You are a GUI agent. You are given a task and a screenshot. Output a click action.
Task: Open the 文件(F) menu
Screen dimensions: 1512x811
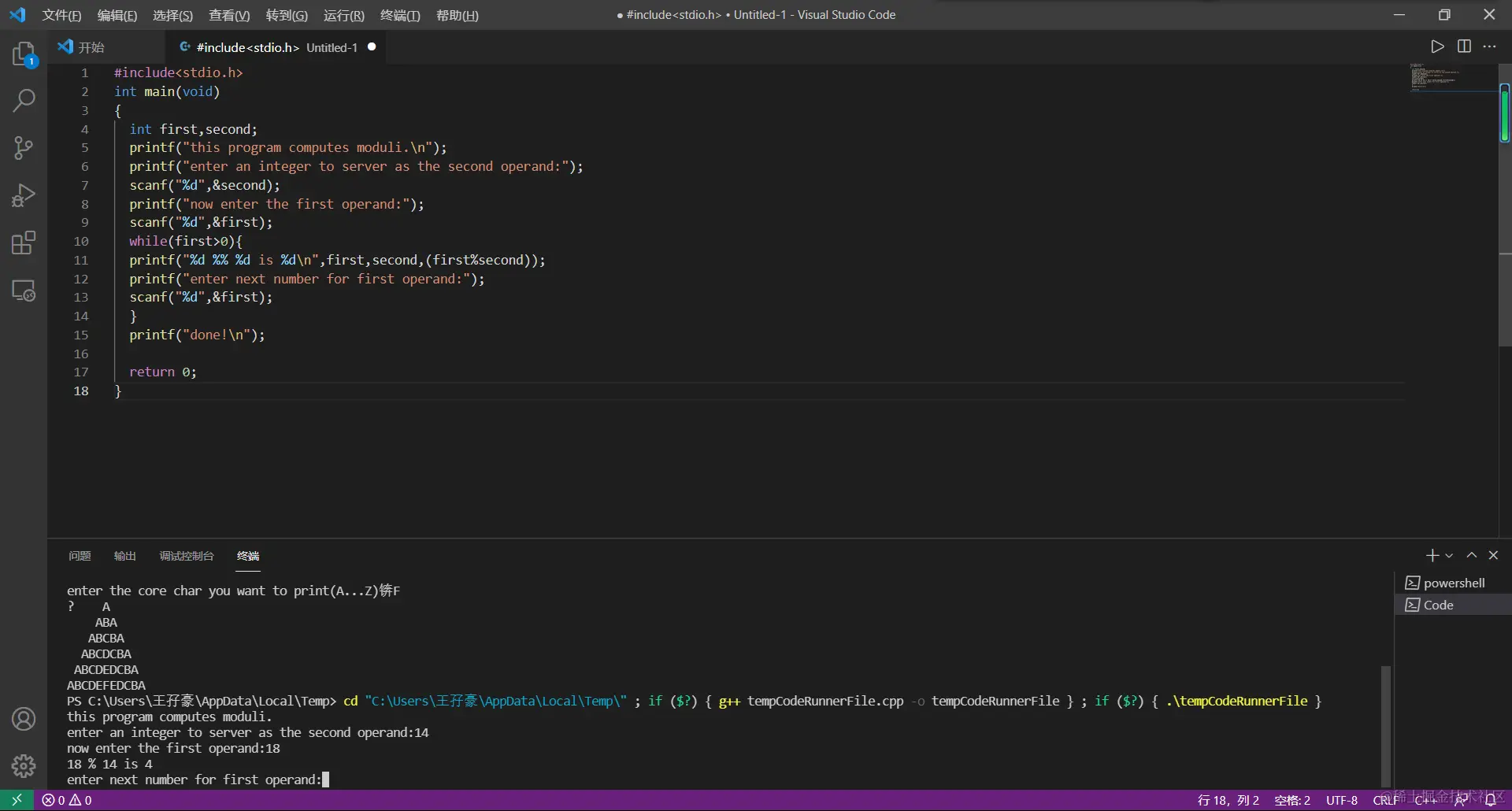click(61, 15)
